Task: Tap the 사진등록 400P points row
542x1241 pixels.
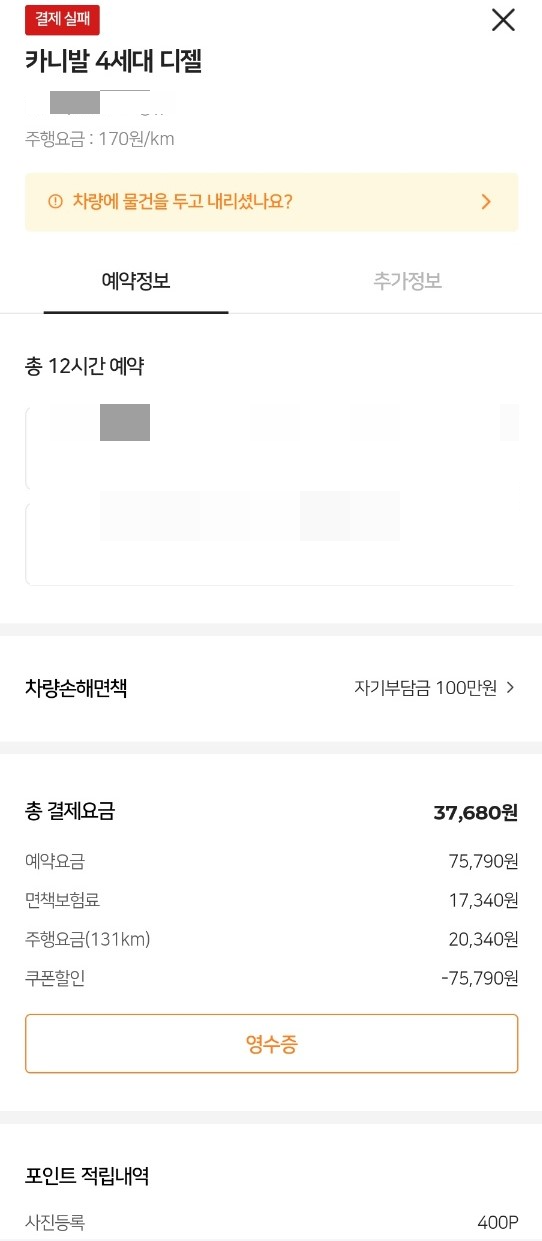Action: pos(271,1222)
